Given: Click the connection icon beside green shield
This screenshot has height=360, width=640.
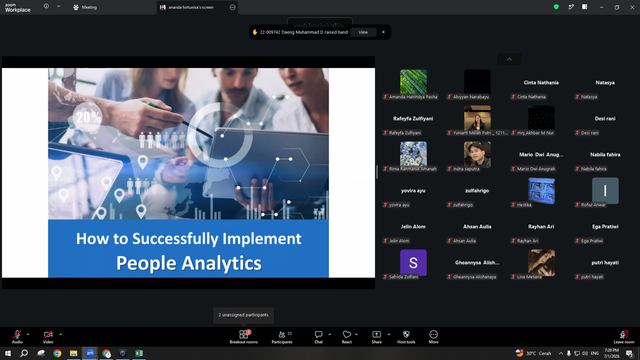Looking at the screenshot, I should (571, 7).
